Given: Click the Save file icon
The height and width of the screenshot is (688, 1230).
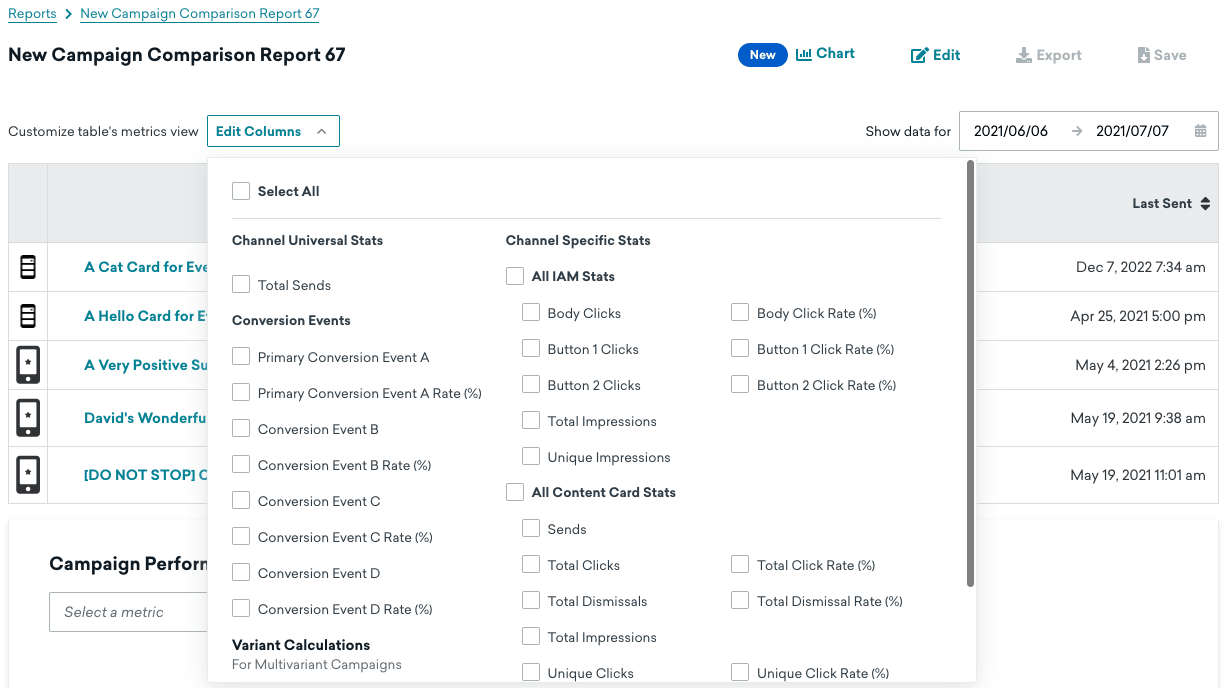Looking at the screenshot, I should pos(1143,56).
